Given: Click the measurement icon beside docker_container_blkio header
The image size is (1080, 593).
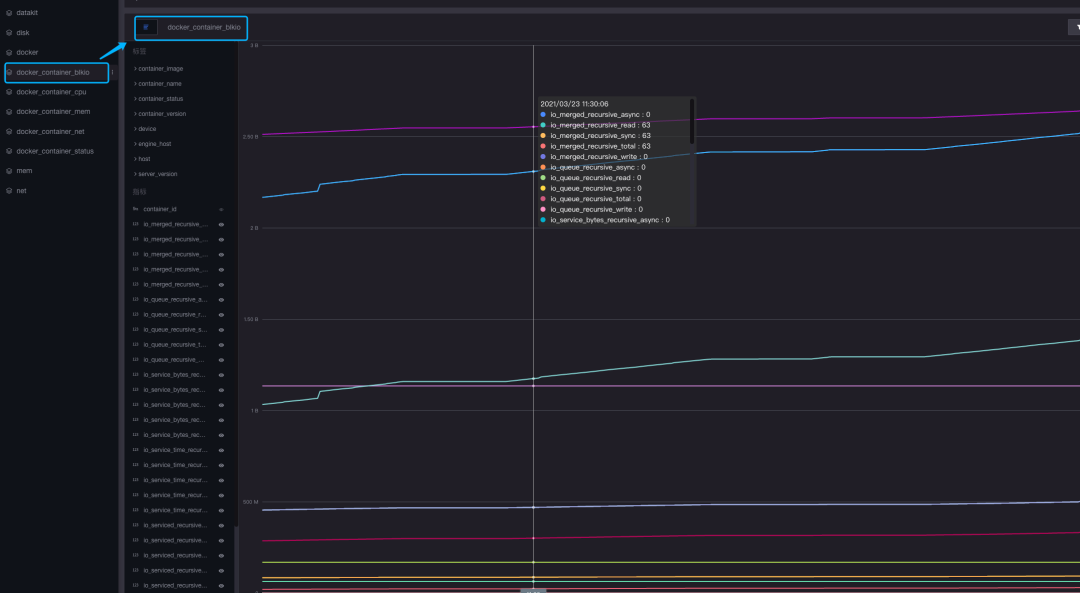Looking at the screenshot, I should click(x=146, y=27).
